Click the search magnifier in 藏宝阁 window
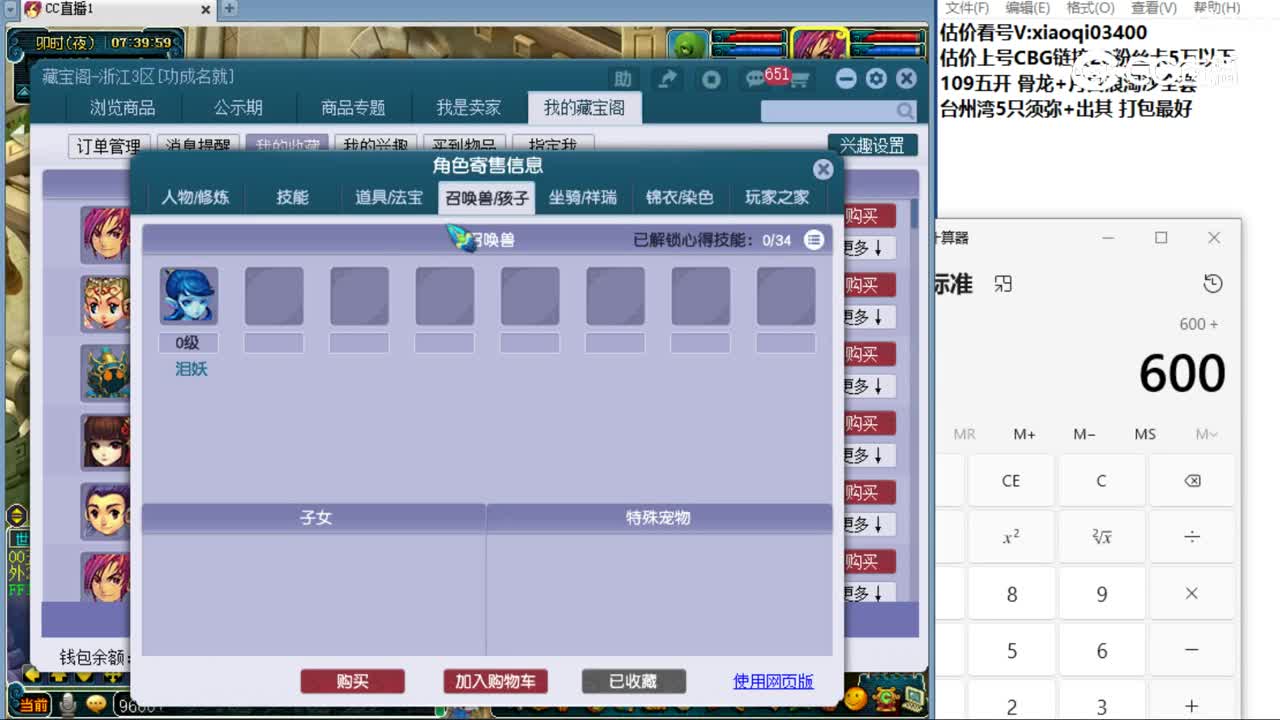1280x720 pixels. pos(901,110)
